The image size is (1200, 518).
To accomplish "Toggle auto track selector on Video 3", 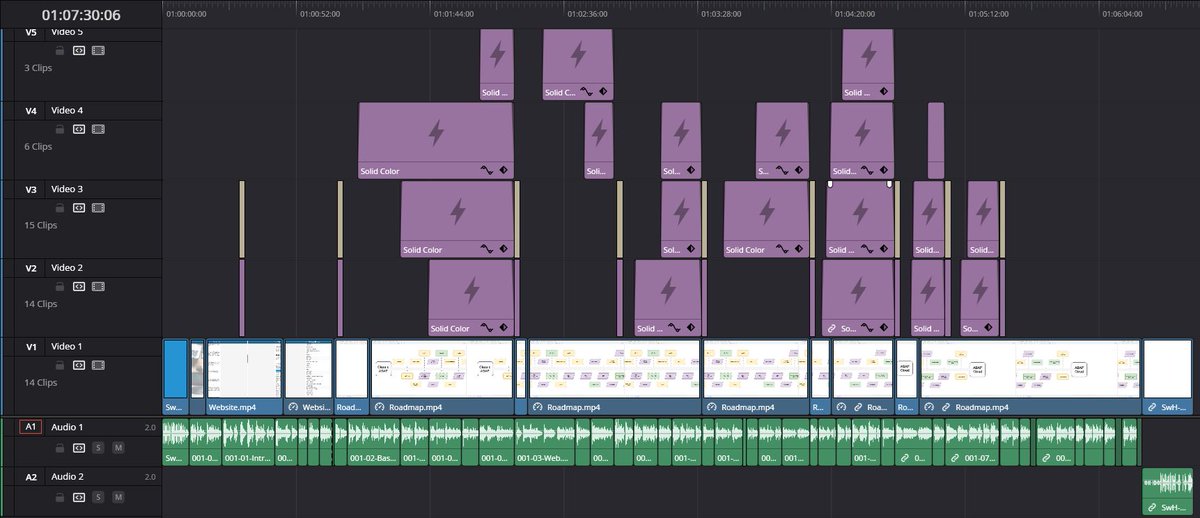I will pos(79,207).
